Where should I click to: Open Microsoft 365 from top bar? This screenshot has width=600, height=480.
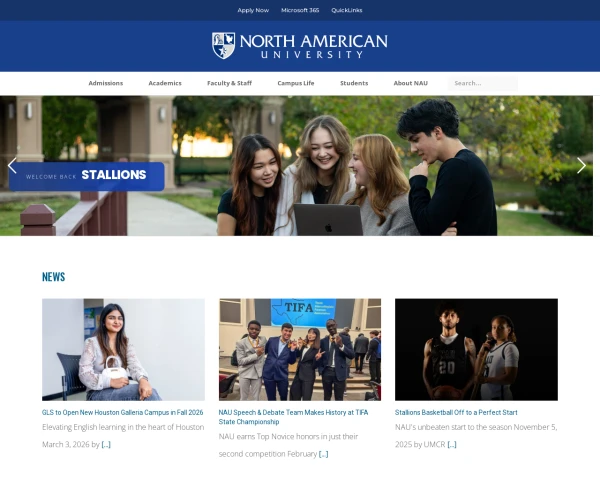pos(300,10)
